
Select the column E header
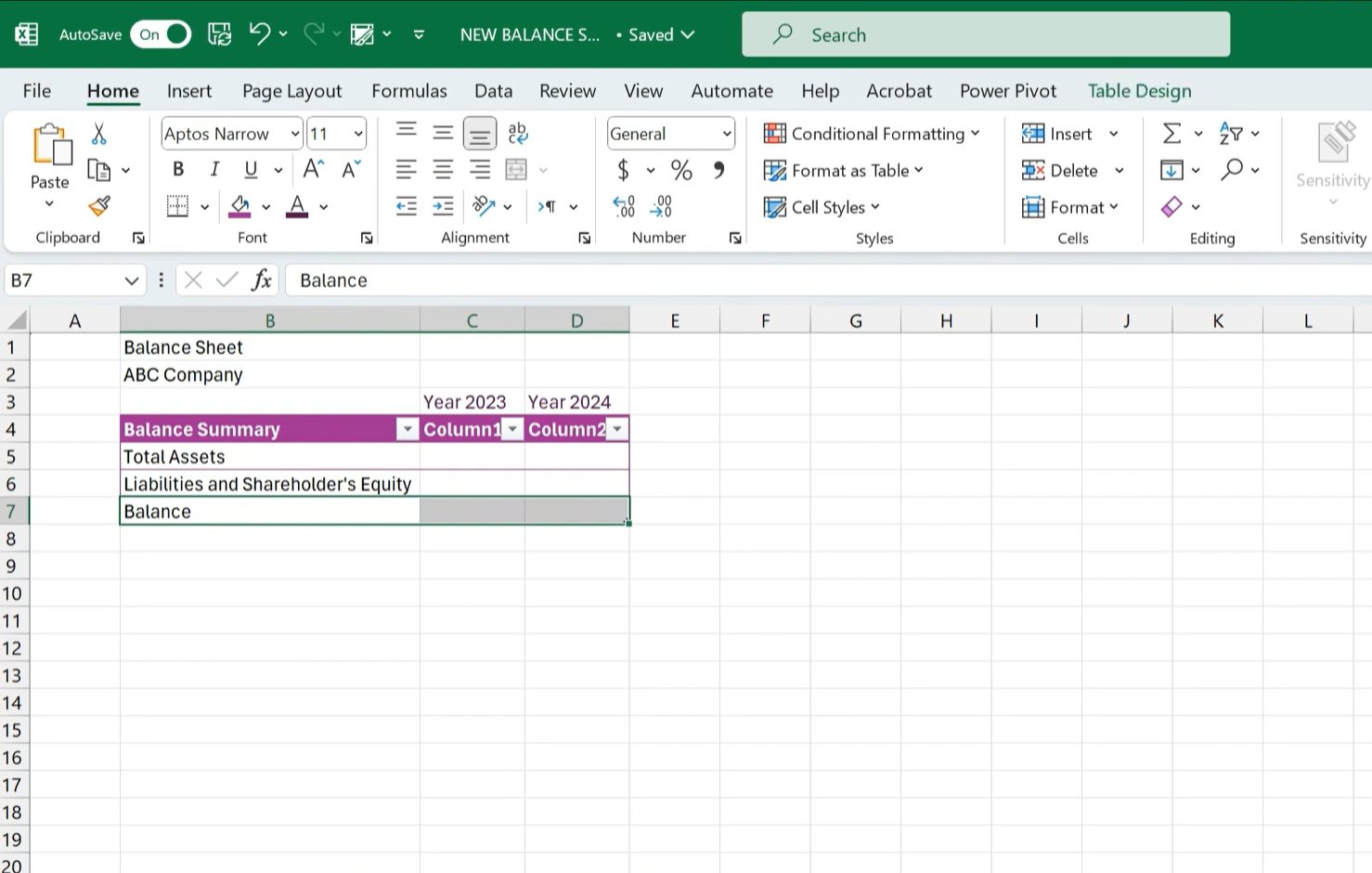click(x=675, y=321)
